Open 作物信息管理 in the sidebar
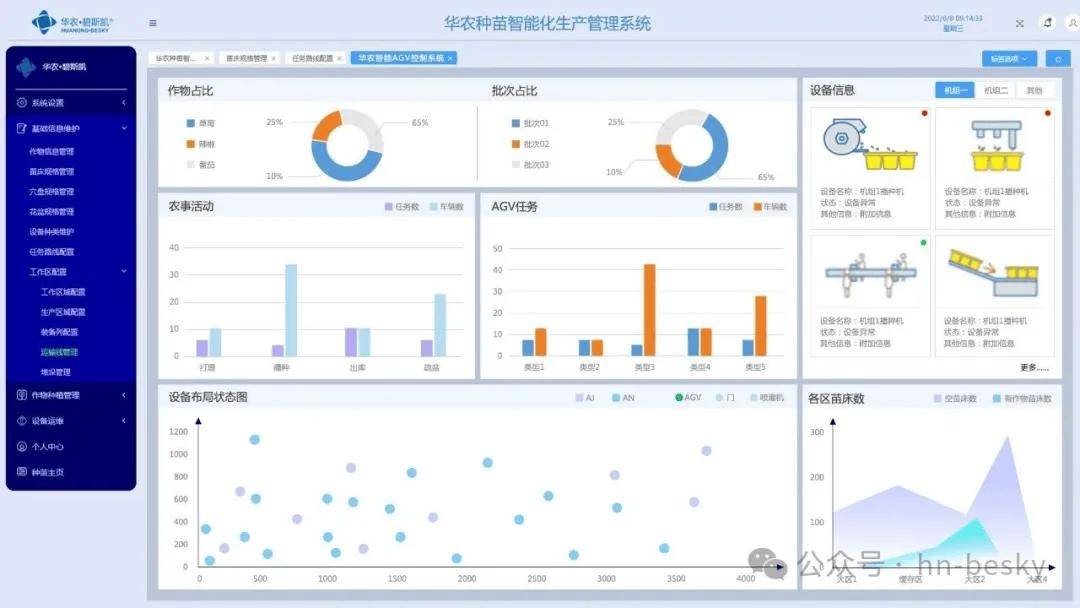Viewport: 1080px width, 608px height. (x=52, y=151)
